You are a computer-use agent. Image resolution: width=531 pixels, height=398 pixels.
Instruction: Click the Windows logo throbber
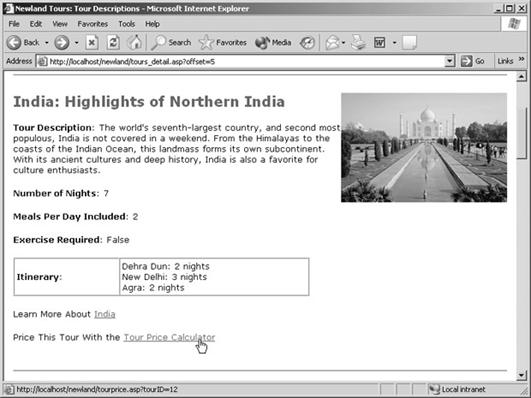[514, 24]
